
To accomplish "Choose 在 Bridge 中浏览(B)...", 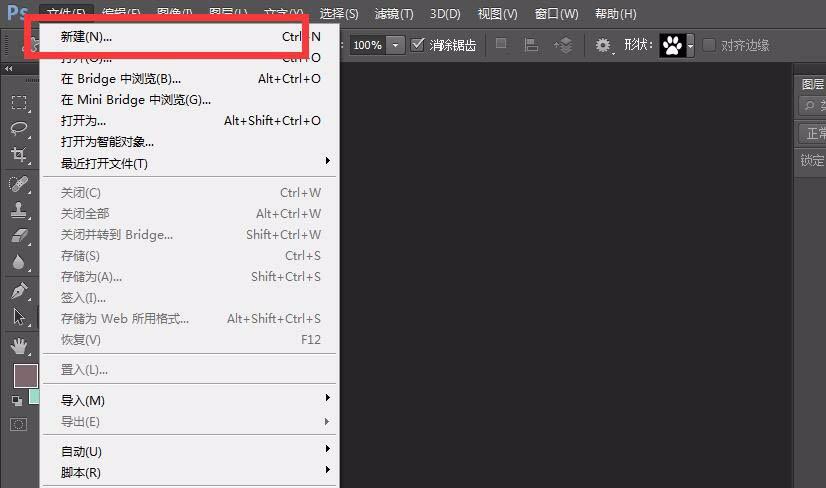I will point(191,79).
